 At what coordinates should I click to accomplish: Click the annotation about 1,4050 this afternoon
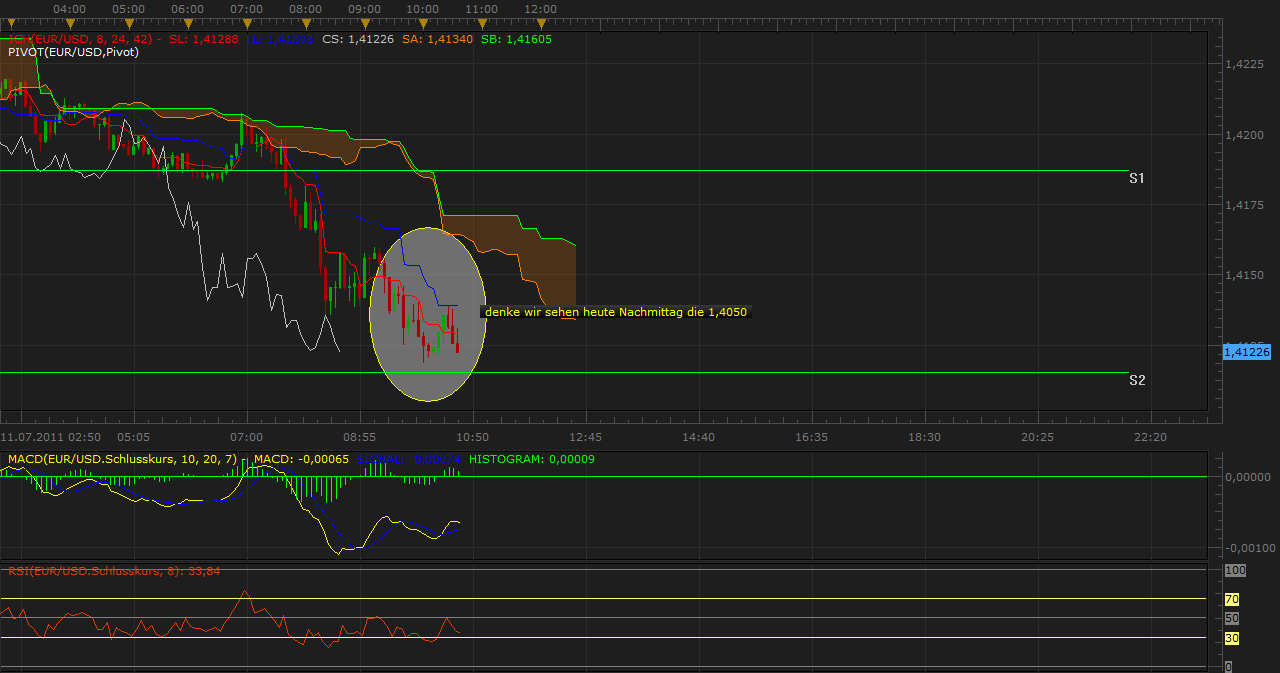[x=615, y=311]
